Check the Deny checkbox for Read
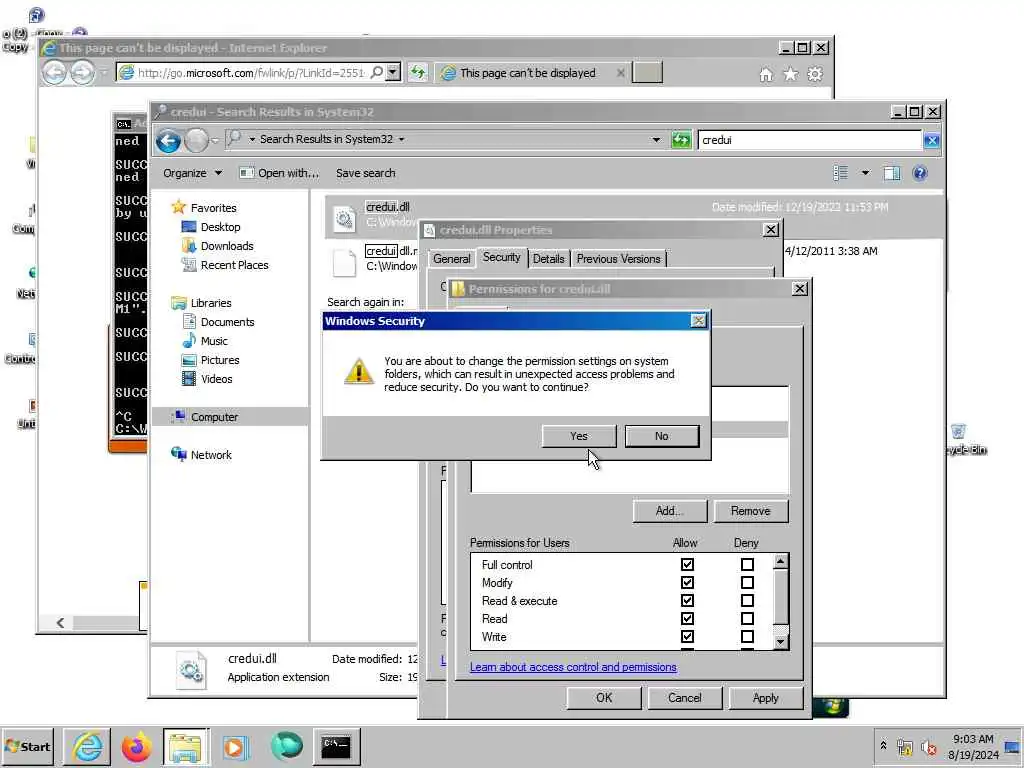Screen dimensions: 1024x768 [747, 618]
